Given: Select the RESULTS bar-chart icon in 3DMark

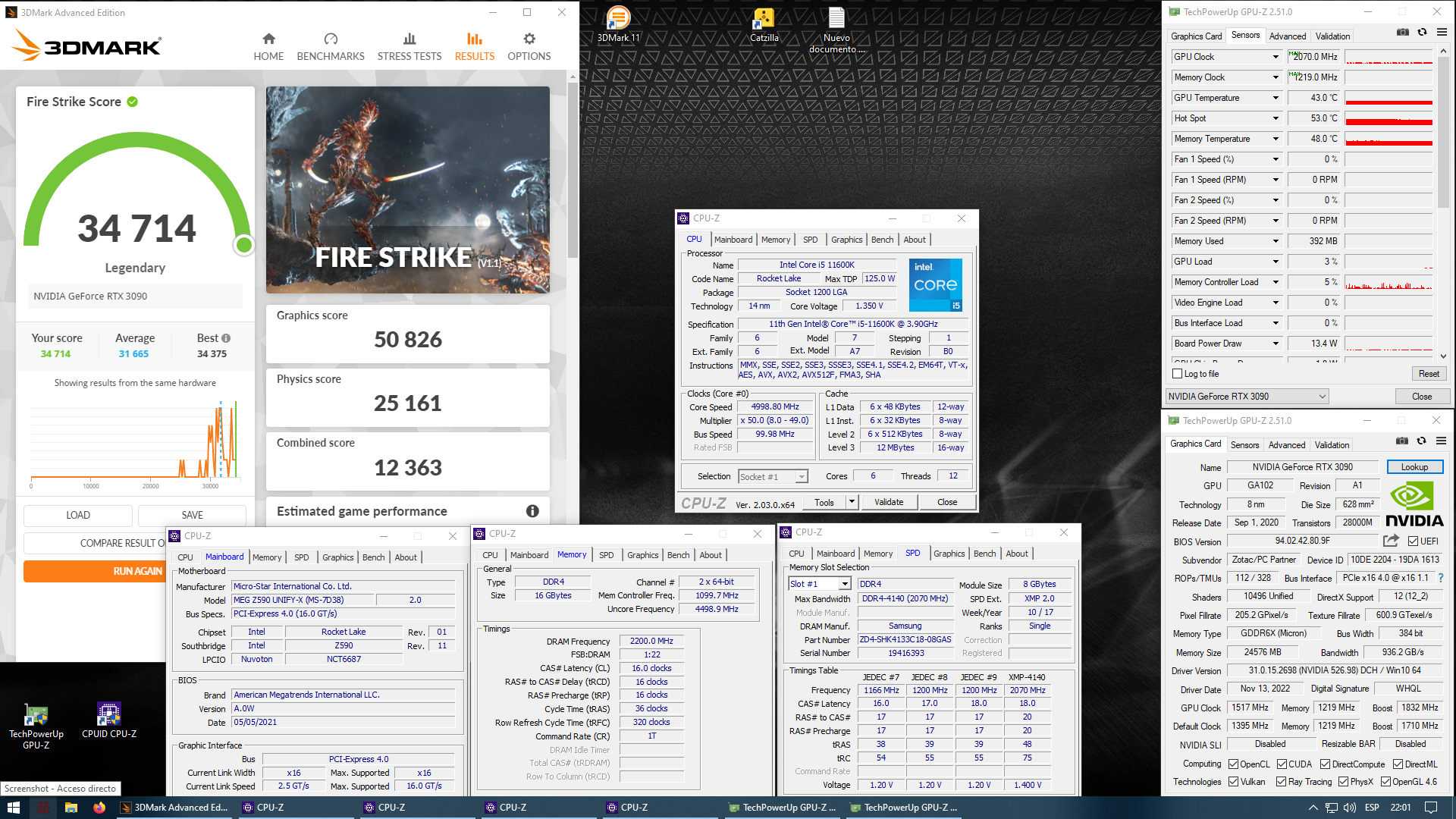Looking at the screenshot, I should point(475,39).
